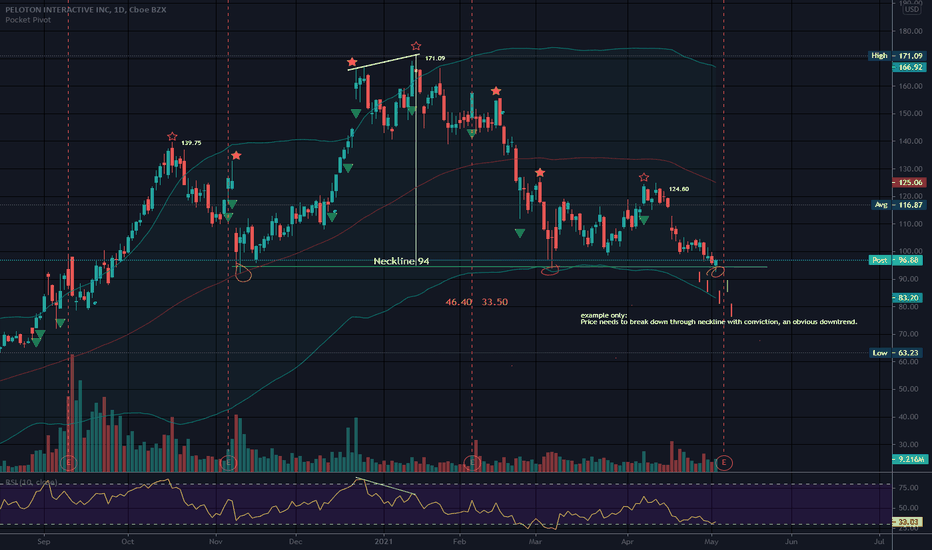Viewport: 932px width, 550px height.
Task: Select the white trendline connecting the two top stars
Action: pyautogui.click(x=383, y=62)
